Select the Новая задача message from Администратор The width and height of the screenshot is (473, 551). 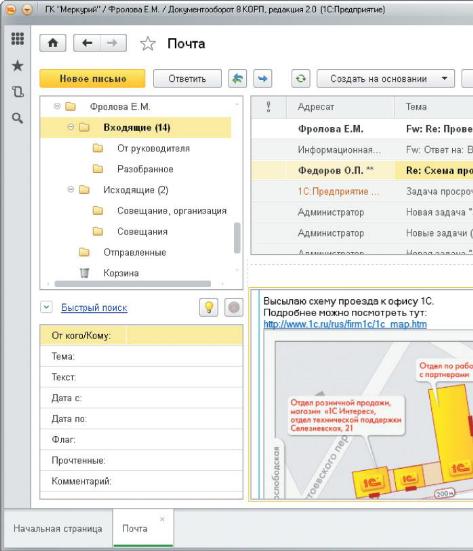[x=362, y=212]
